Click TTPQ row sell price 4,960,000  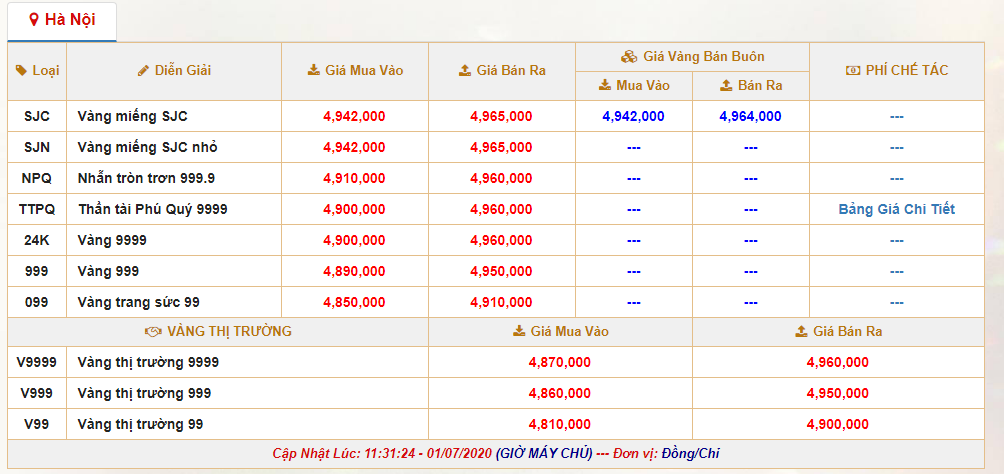501,209
